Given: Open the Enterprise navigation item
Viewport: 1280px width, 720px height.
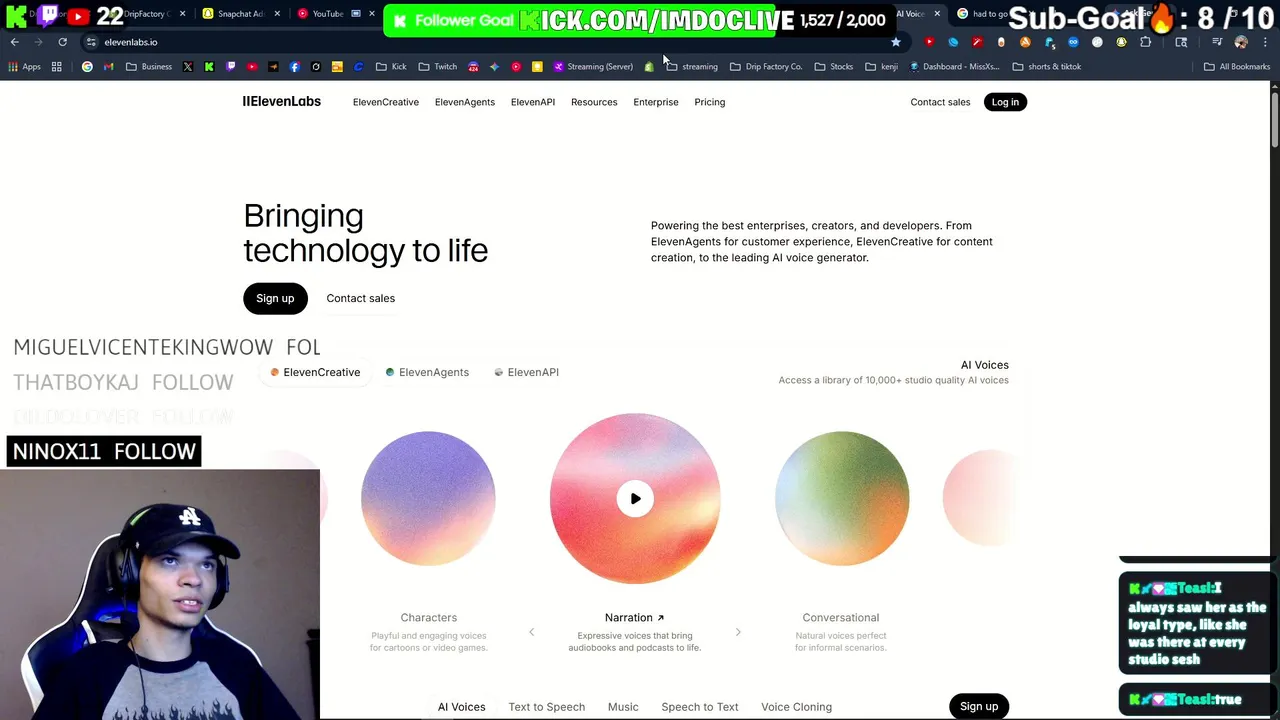Looking at the screenshot, I should pyautogui.click(x=655, y=102).
